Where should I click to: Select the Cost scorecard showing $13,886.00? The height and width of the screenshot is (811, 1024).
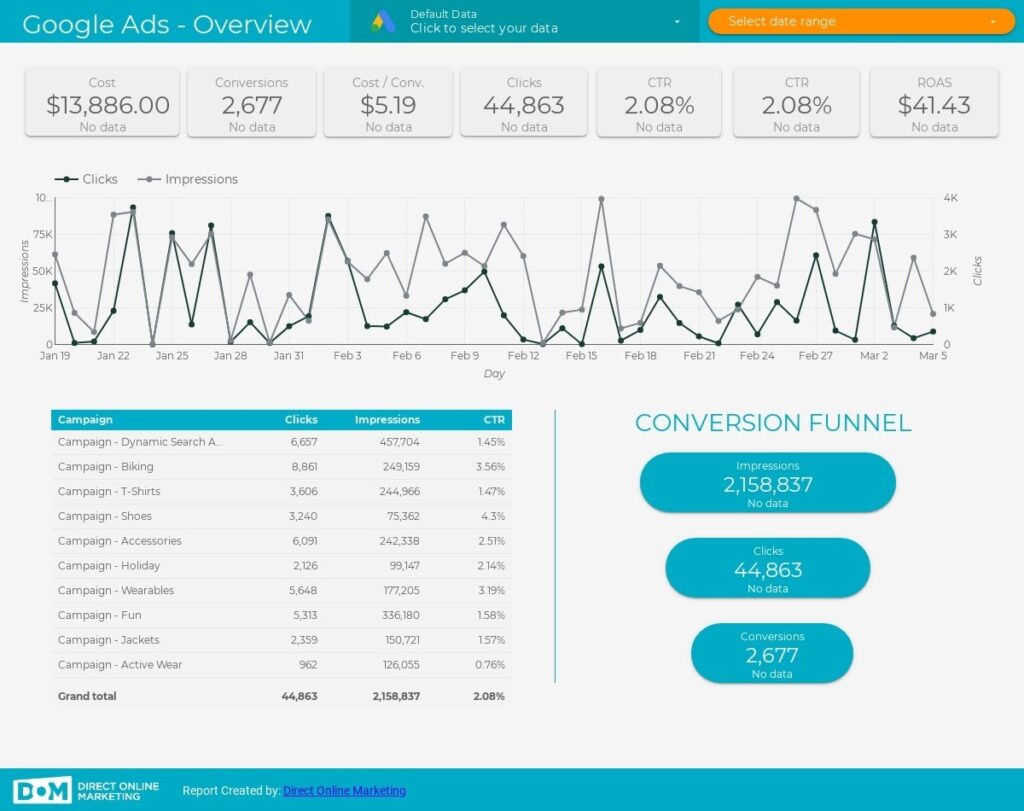(101, 102)
